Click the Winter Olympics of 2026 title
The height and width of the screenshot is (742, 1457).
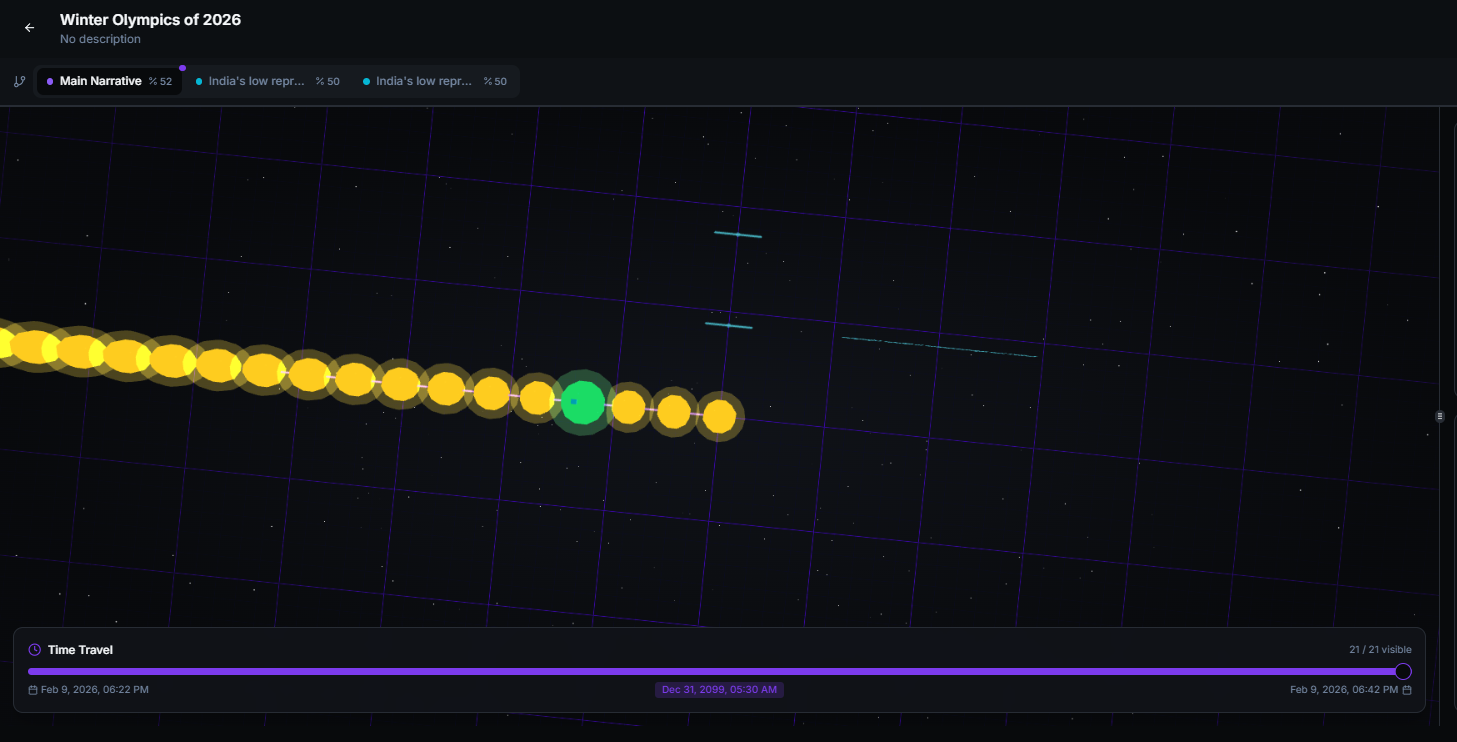[150, 19]
